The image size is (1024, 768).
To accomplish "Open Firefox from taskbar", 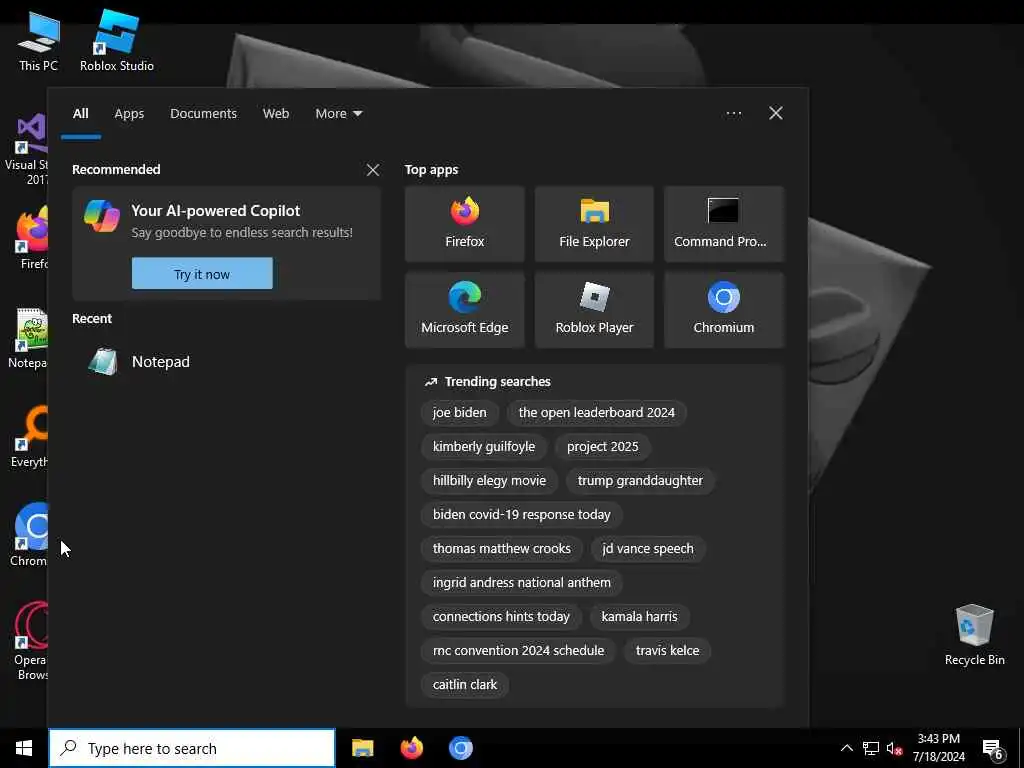I will pyautogui.click(x=411, y=748).
